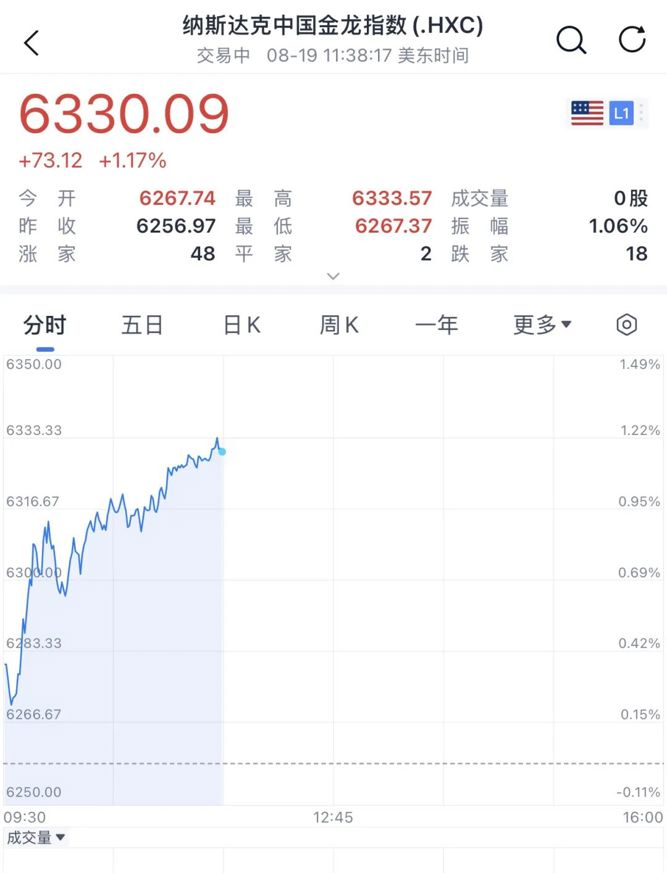Tap the blue current-price dot on chart
The image size is (667, 873).
click(x=222, y=452)
